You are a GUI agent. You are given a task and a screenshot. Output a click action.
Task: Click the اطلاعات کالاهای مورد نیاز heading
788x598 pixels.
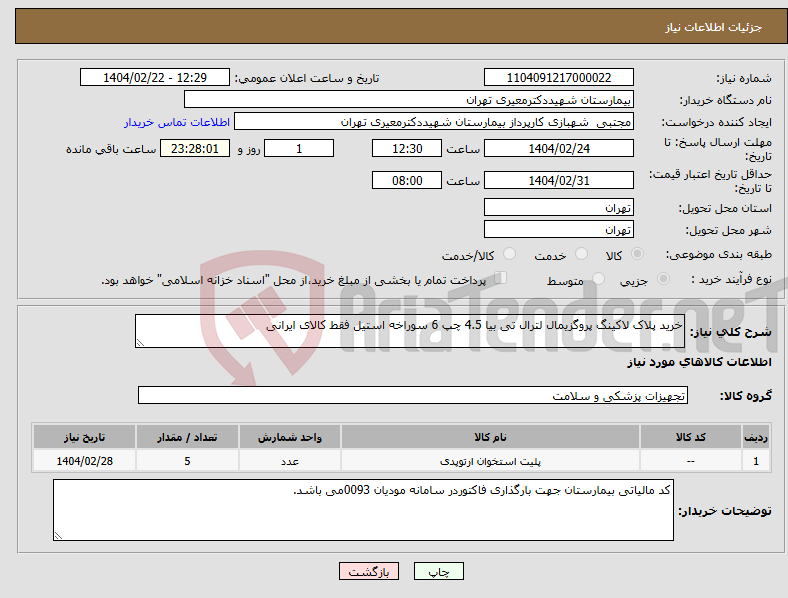[700, 362]
